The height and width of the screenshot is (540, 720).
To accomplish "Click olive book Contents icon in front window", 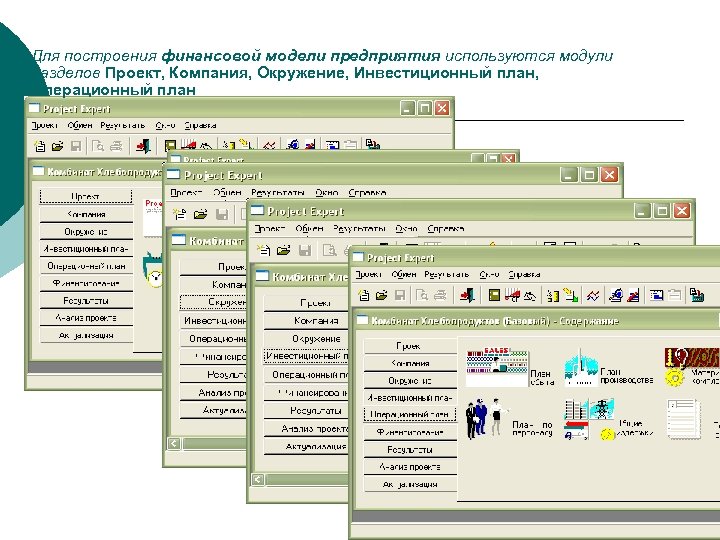I will 494,295.
